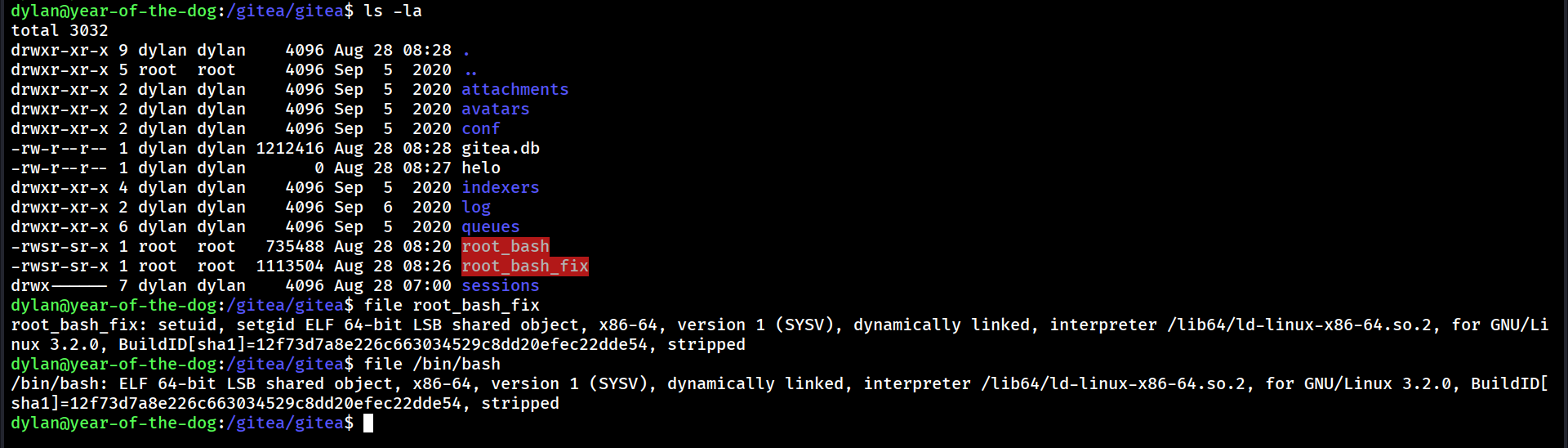Viewport: 1568px width, 448px height.
Task: Click the red-highlighted root_bash_fix file
Action: coord(524,266)
